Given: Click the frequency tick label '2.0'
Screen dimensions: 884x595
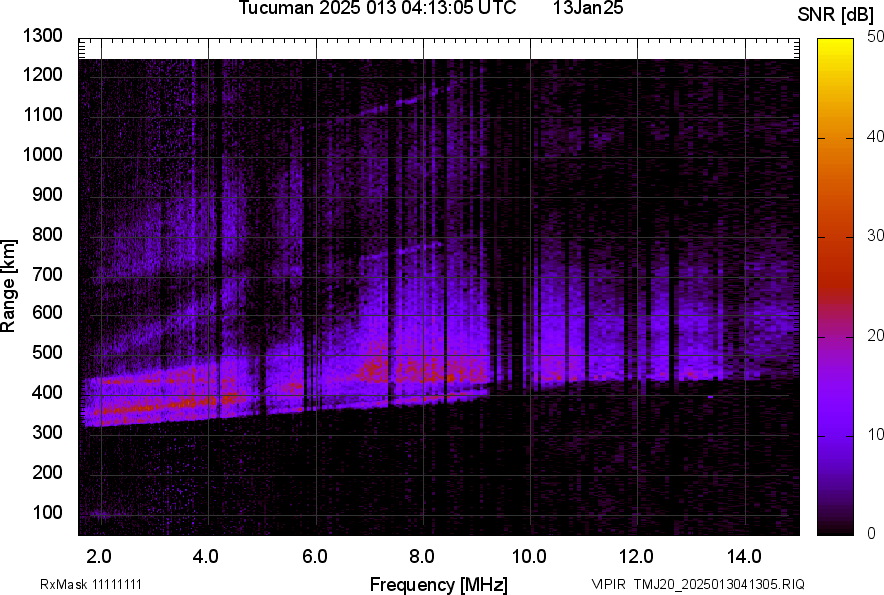Looking at the screenshot, I should (99, 557).
